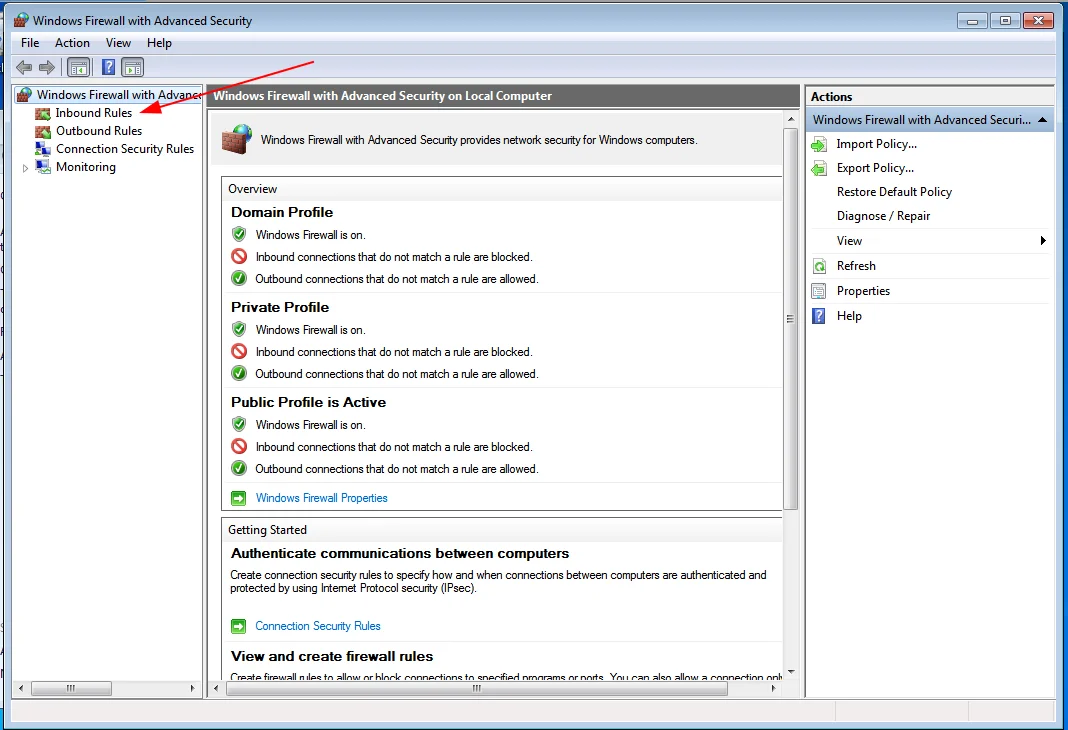The height and width of the screenshot is (730, 1068).
Task: Click the tree pane scroll right arrow
Action: pos(192,688)
